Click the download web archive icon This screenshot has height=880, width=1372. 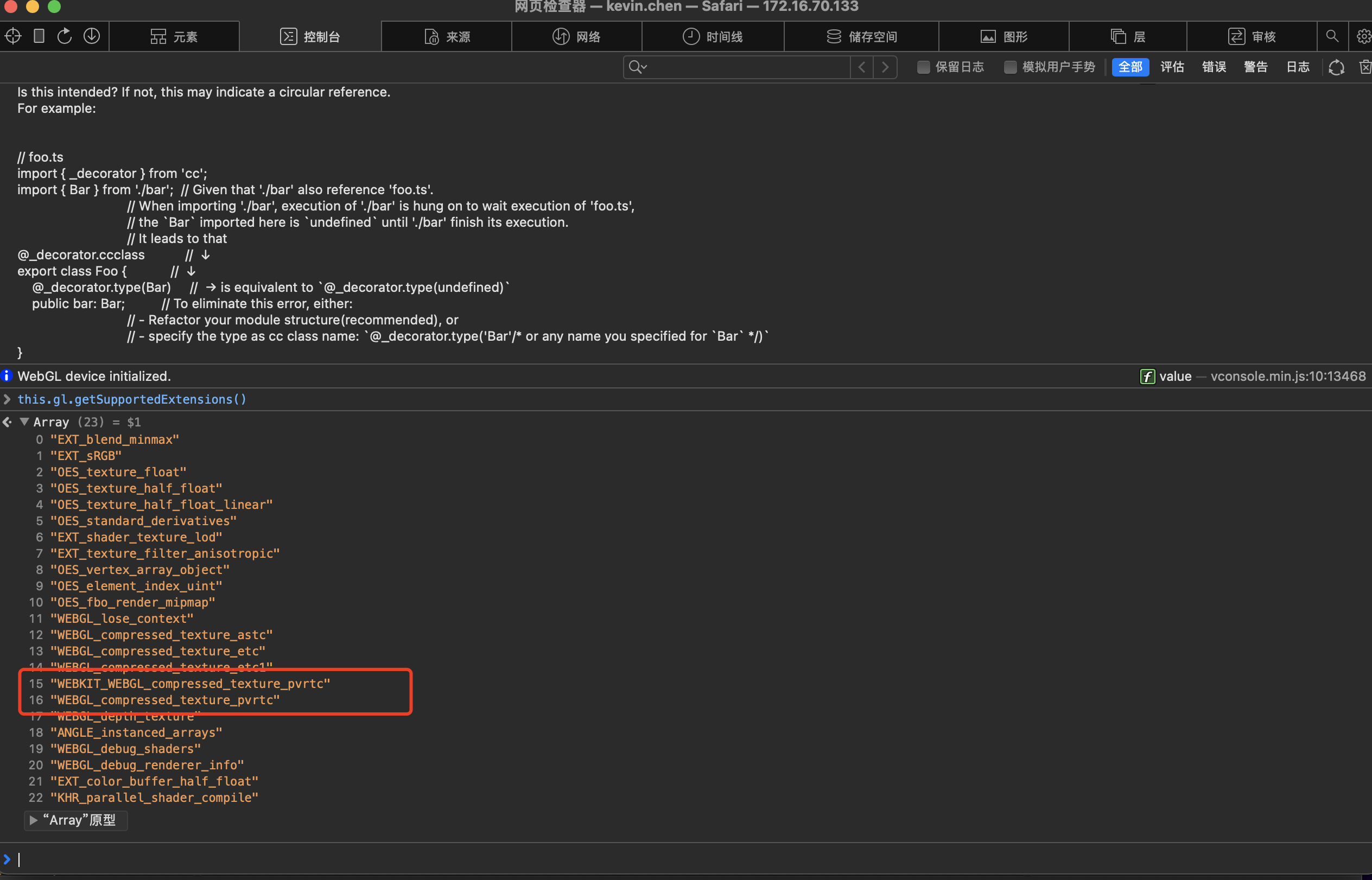pos(92,36)
